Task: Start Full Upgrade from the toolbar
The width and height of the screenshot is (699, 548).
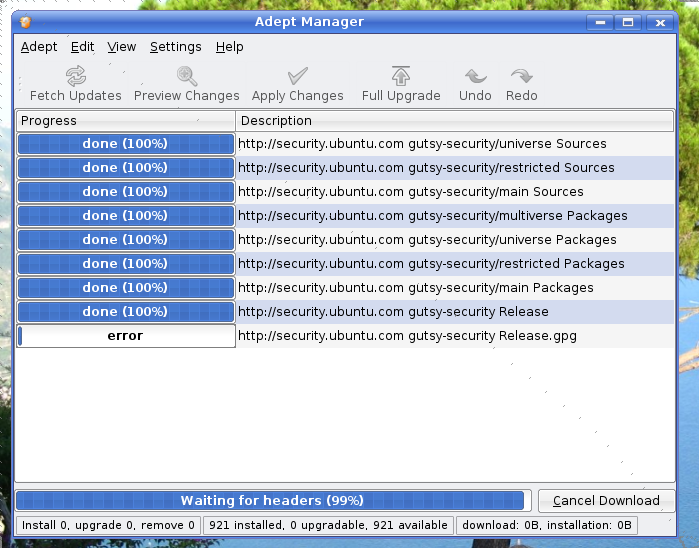Action: (x=401, y=77)
